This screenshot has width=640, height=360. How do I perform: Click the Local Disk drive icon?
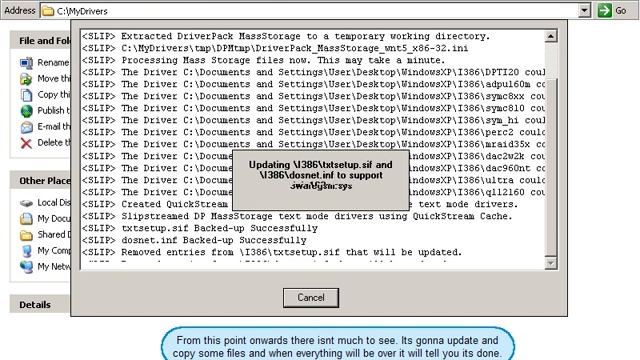[x=26, y=203]
